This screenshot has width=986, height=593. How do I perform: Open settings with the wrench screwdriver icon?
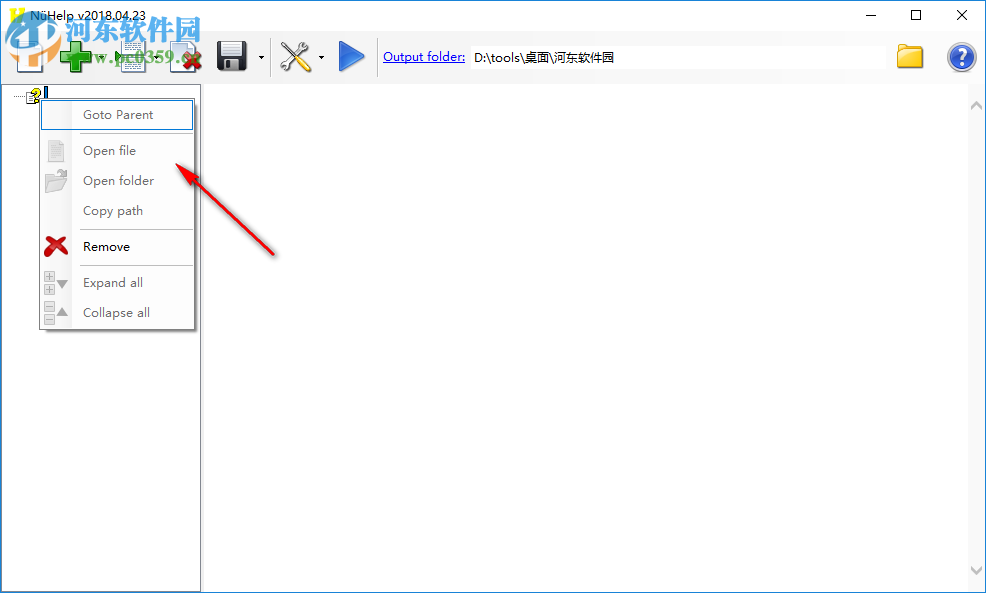point(295,57)
